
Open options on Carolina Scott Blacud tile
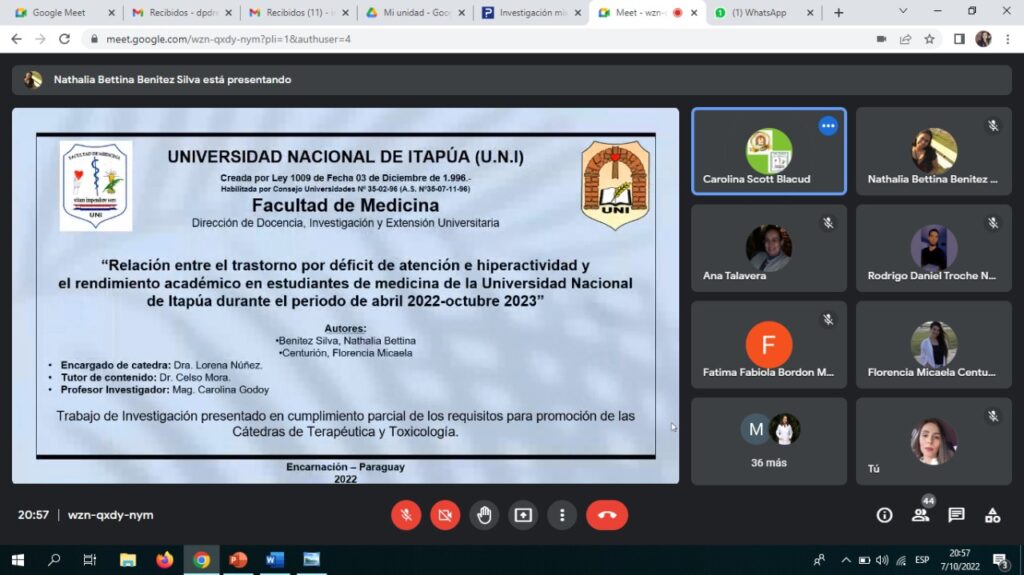[x=827, y=126]
